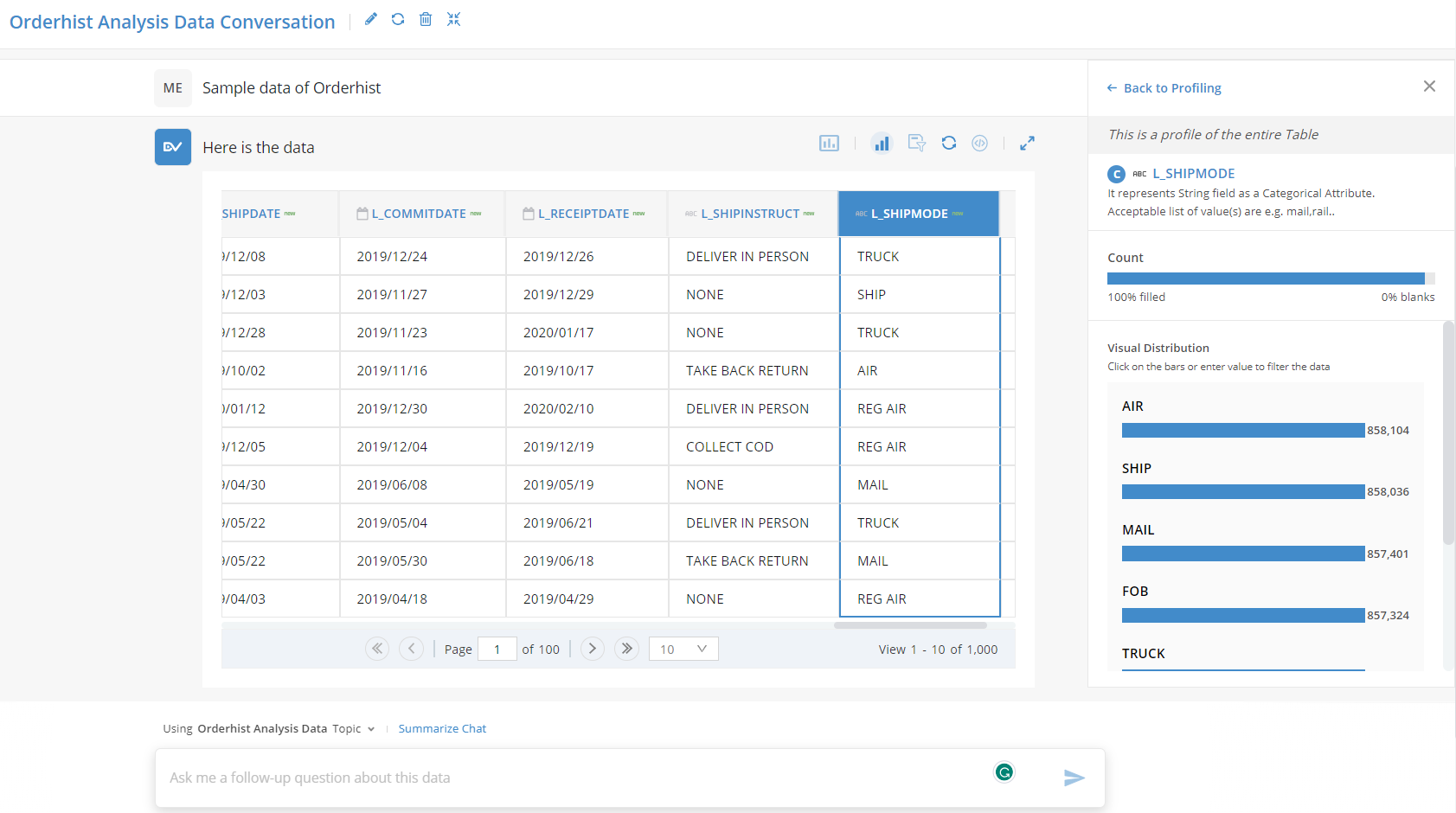Click 'Sample data of Orderhist' message

pyautogui.click(x=292, y=88)
